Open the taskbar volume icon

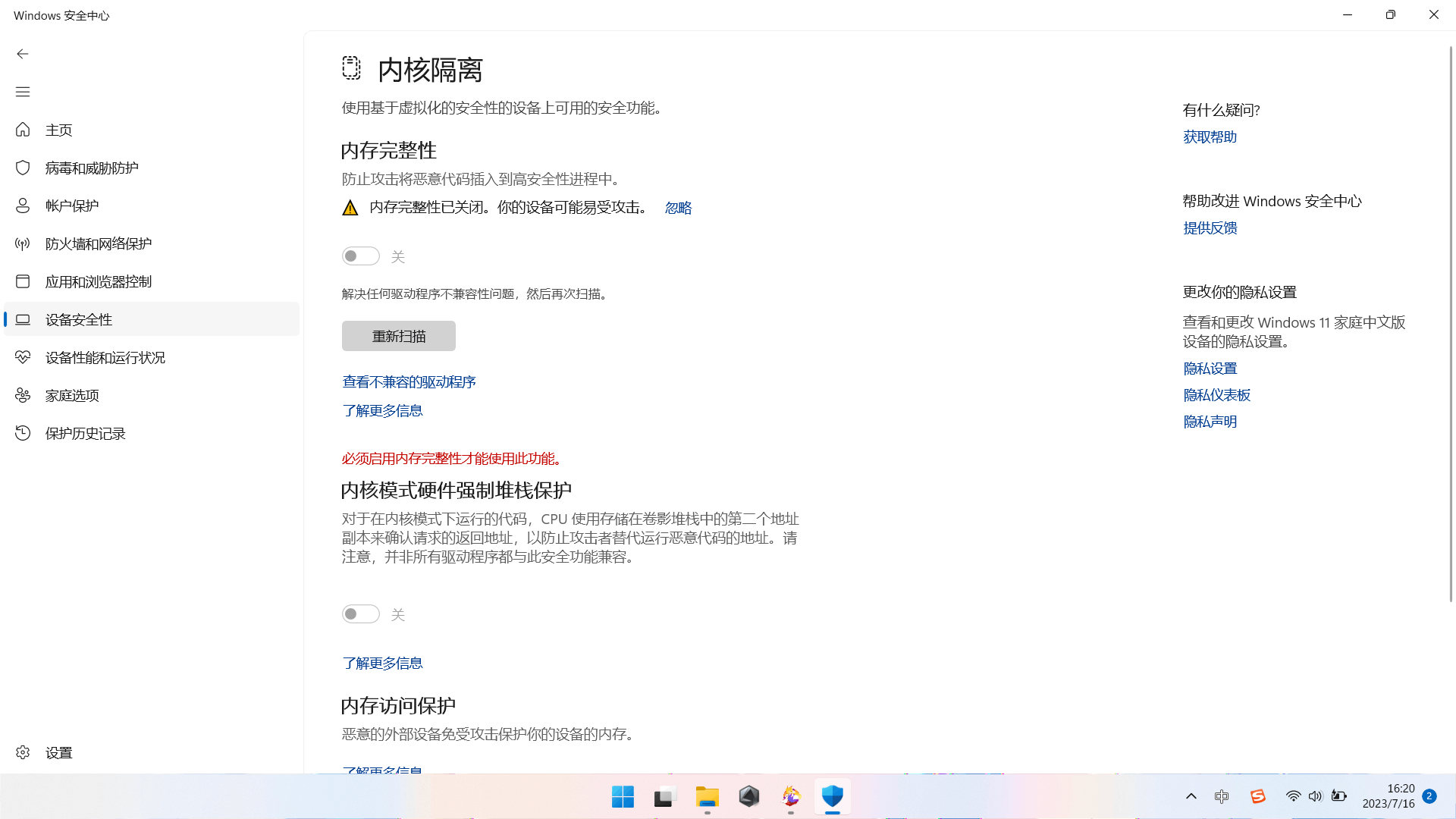(x=1315, y=796)
